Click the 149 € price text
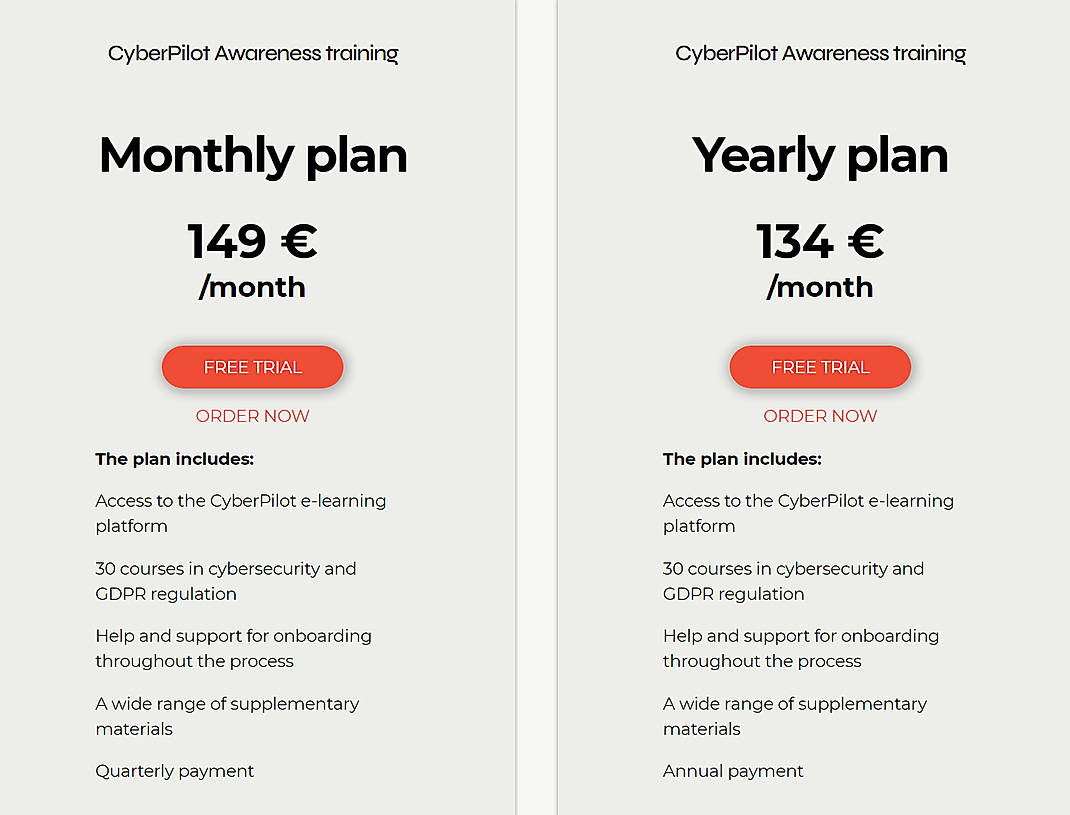 pyautogui.click(x=252, y=241)
